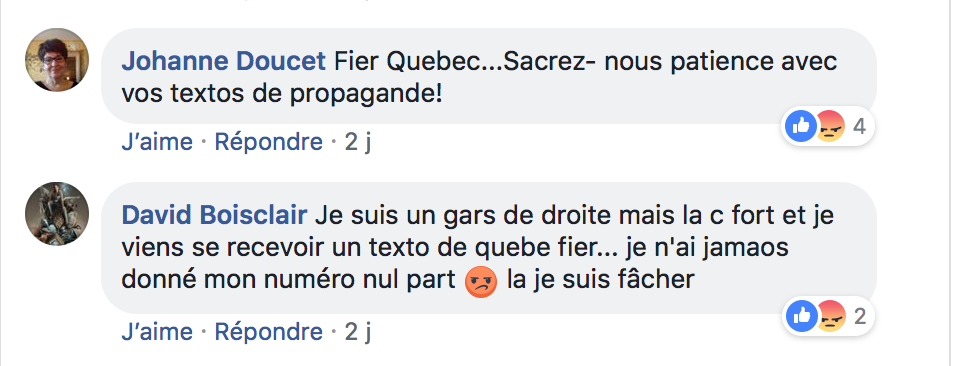Click Répondre under David Boisclair's comment

[x=268, y=331]
